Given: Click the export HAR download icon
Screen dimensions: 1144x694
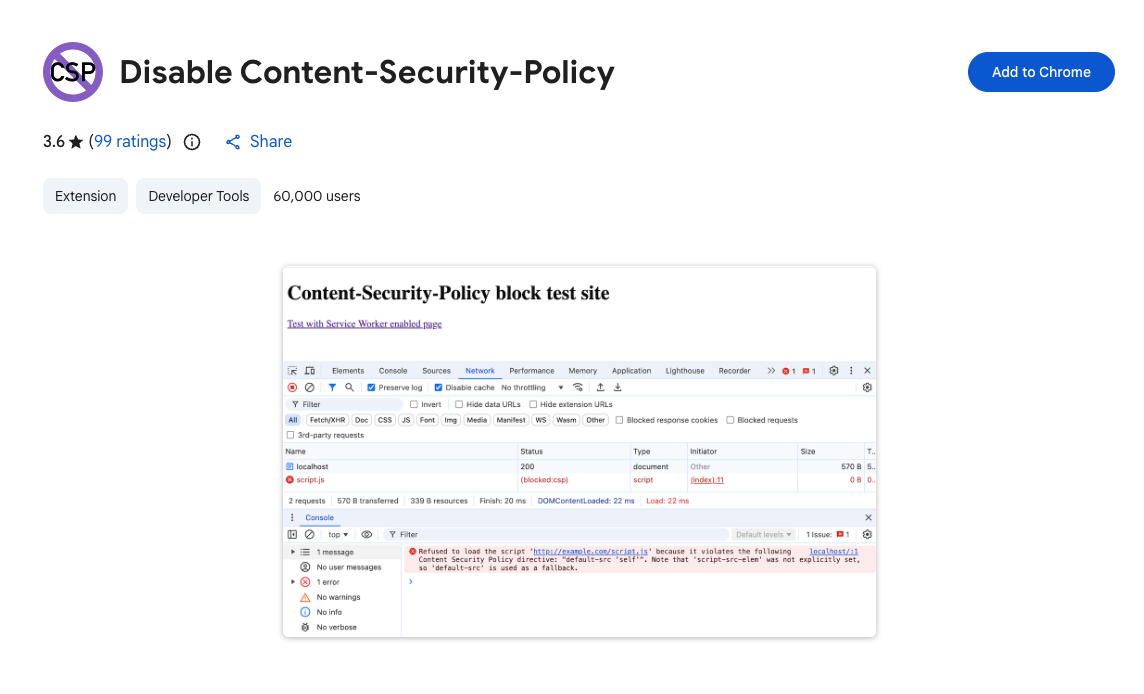Looking at the screenshot, I should 618,387.
